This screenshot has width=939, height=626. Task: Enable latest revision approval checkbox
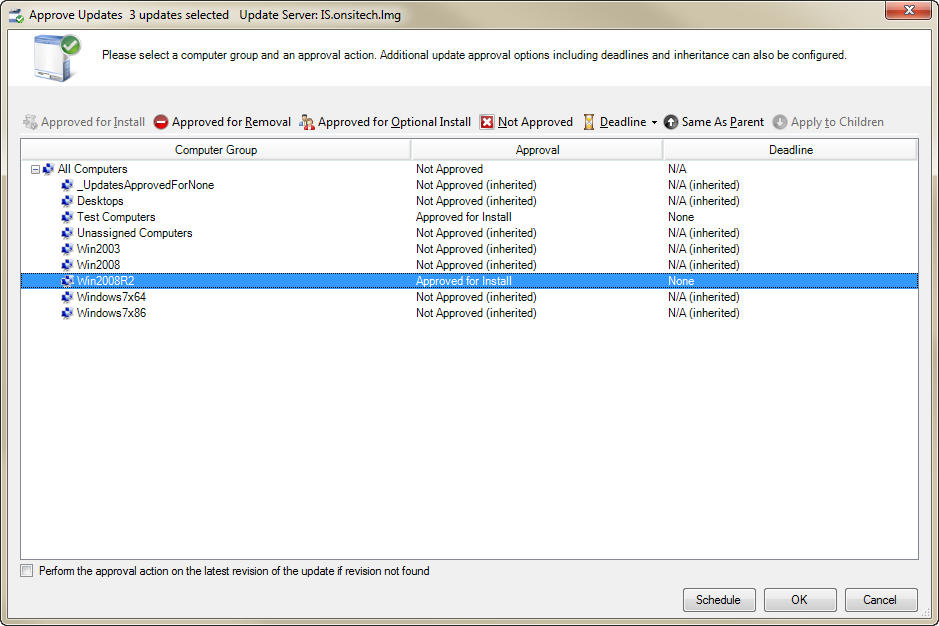[27, 571]
